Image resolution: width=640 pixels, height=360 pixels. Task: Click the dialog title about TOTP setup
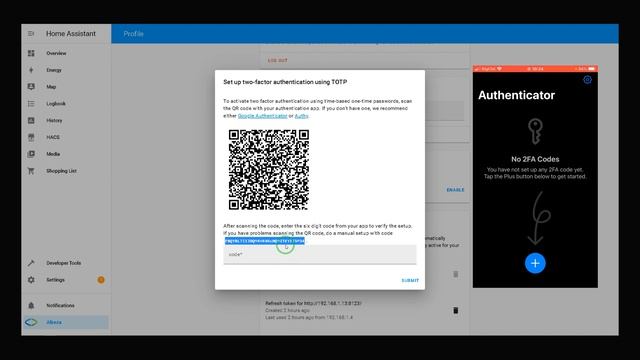click(x=285, y=82)
